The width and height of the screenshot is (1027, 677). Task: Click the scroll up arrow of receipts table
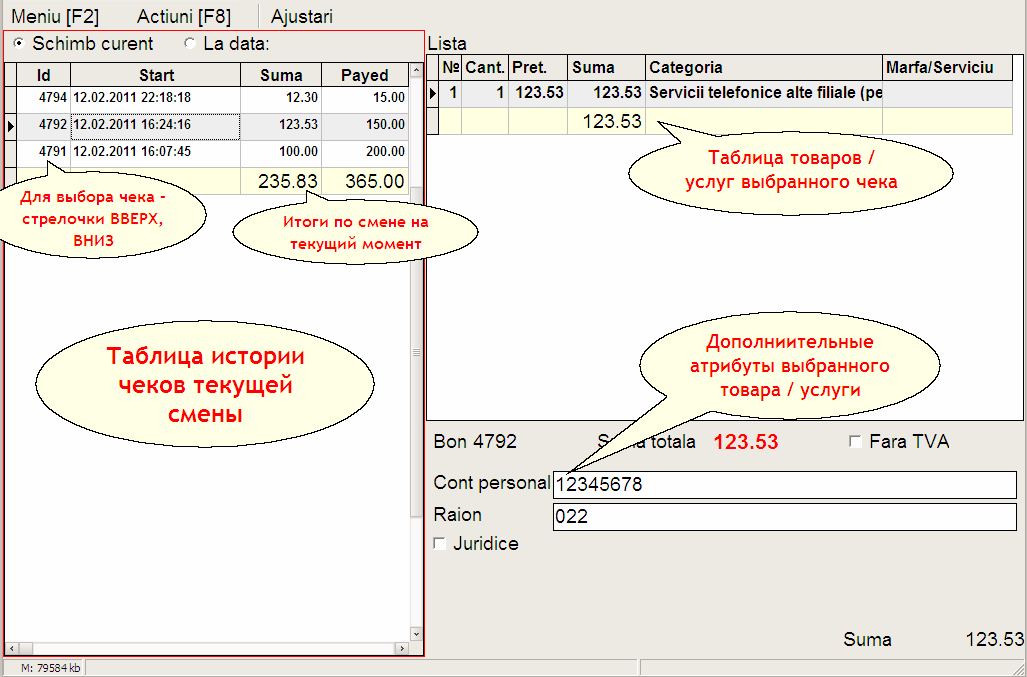(416, 71)
